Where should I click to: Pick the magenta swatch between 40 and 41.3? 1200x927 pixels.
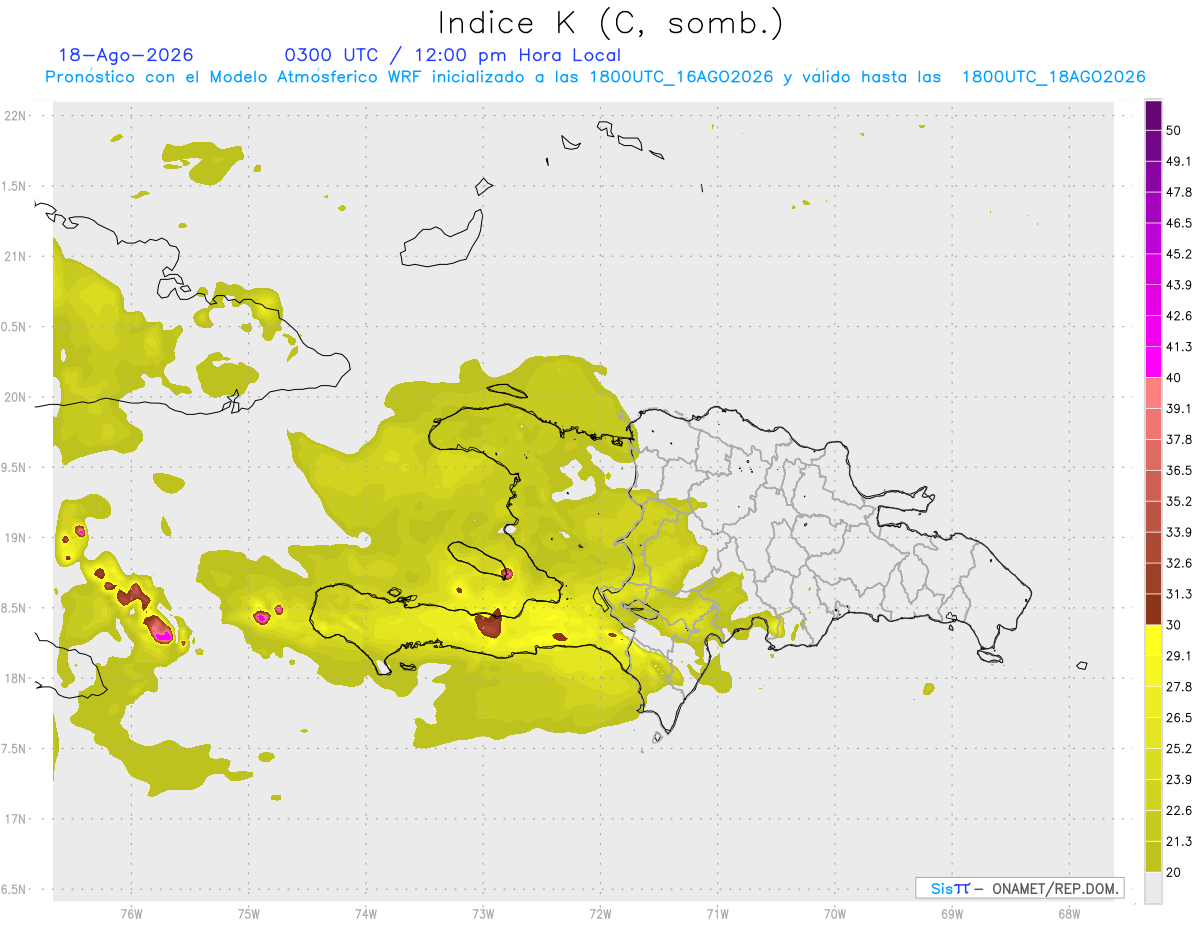coord(1153,361)
